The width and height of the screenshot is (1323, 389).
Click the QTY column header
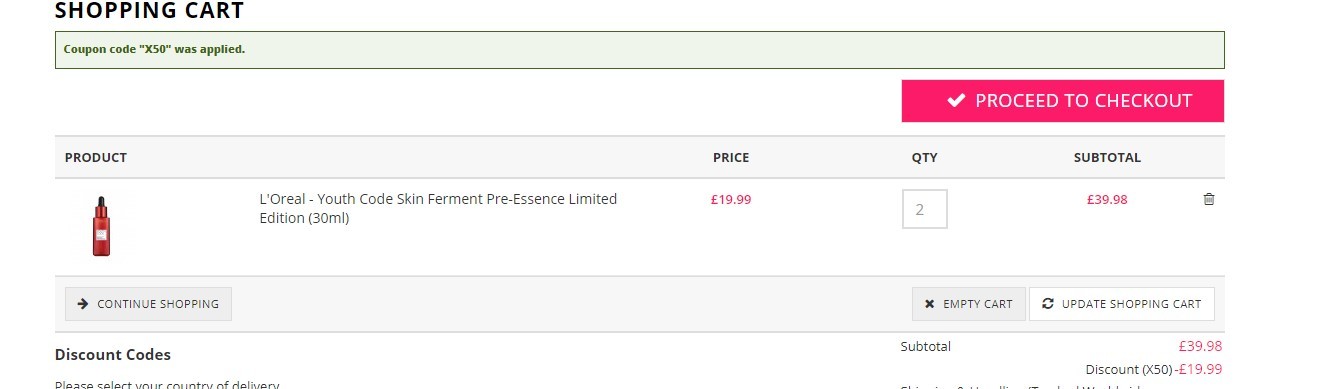[925, 158]
